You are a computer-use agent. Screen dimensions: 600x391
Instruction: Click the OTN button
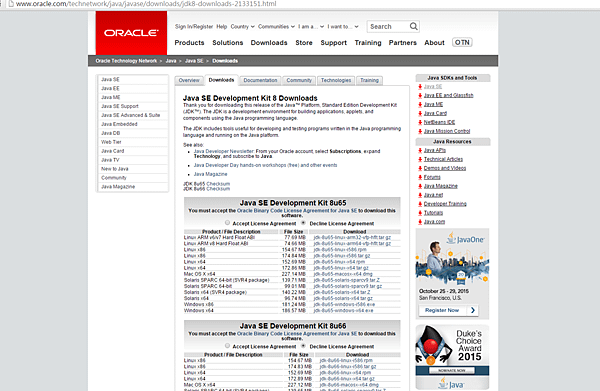pos(462,42)
